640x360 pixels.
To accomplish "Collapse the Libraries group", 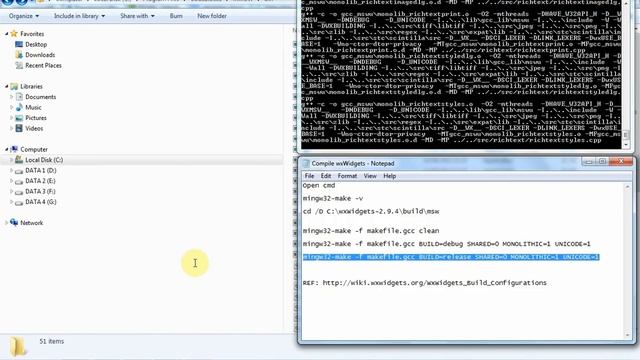I will tap(7, 87).
